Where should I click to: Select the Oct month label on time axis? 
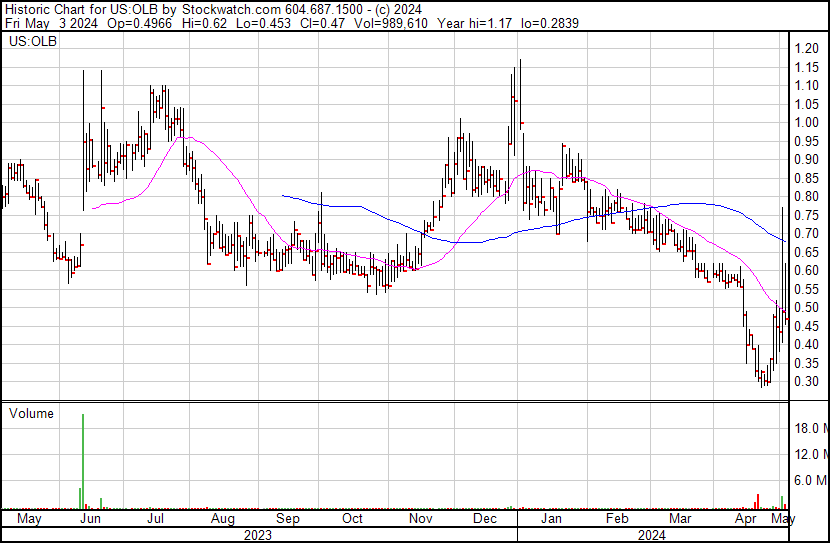coord(353,519)
